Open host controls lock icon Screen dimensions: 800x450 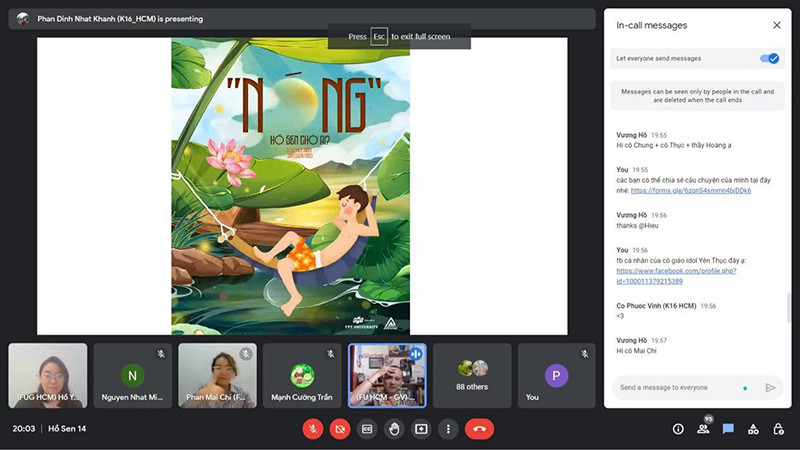777,428
